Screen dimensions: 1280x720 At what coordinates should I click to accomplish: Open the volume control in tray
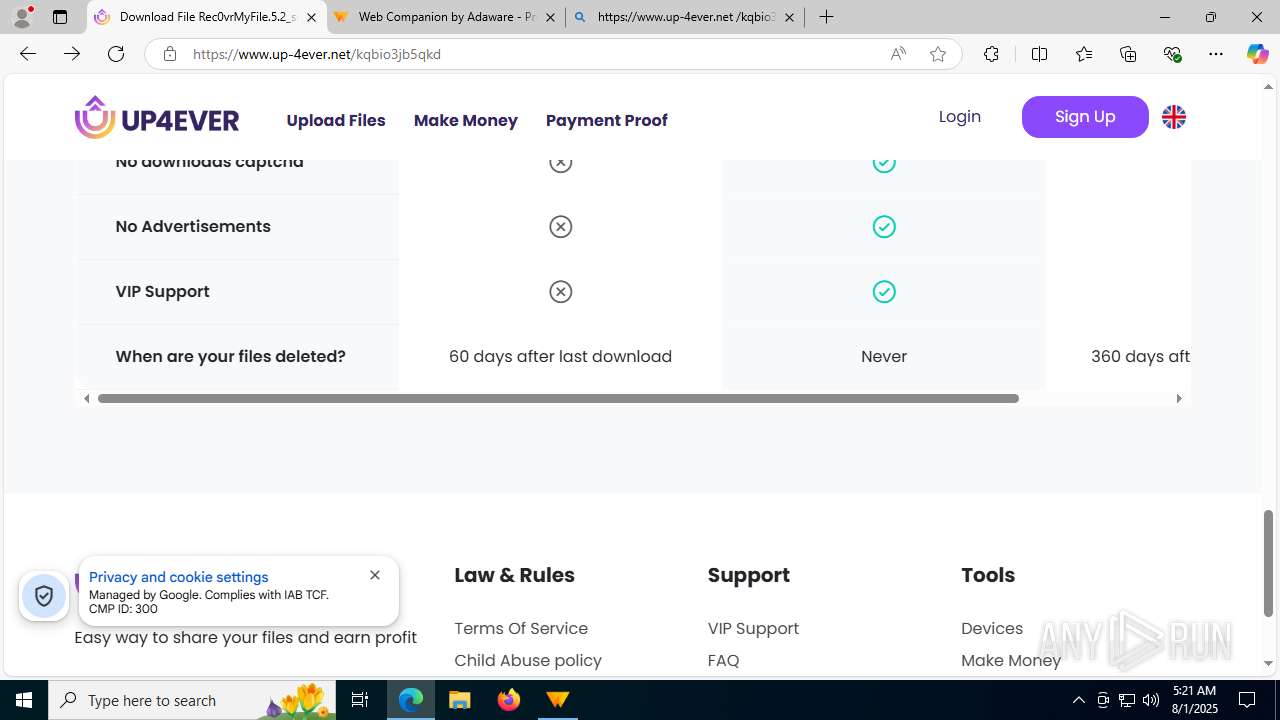pos(1151,700)
